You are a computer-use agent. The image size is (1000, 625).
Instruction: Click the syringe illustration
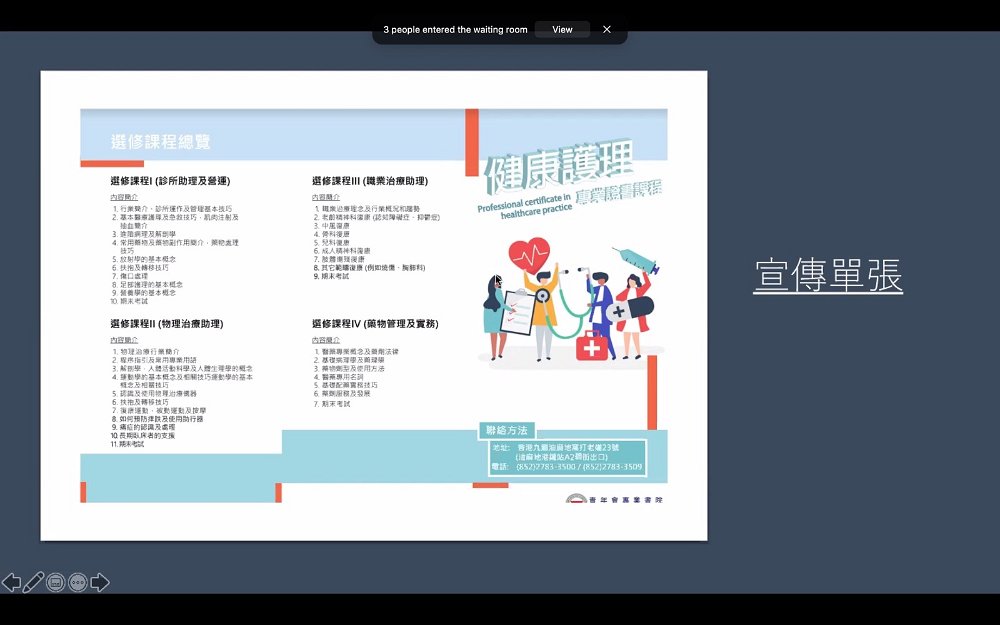click(636, 260)
